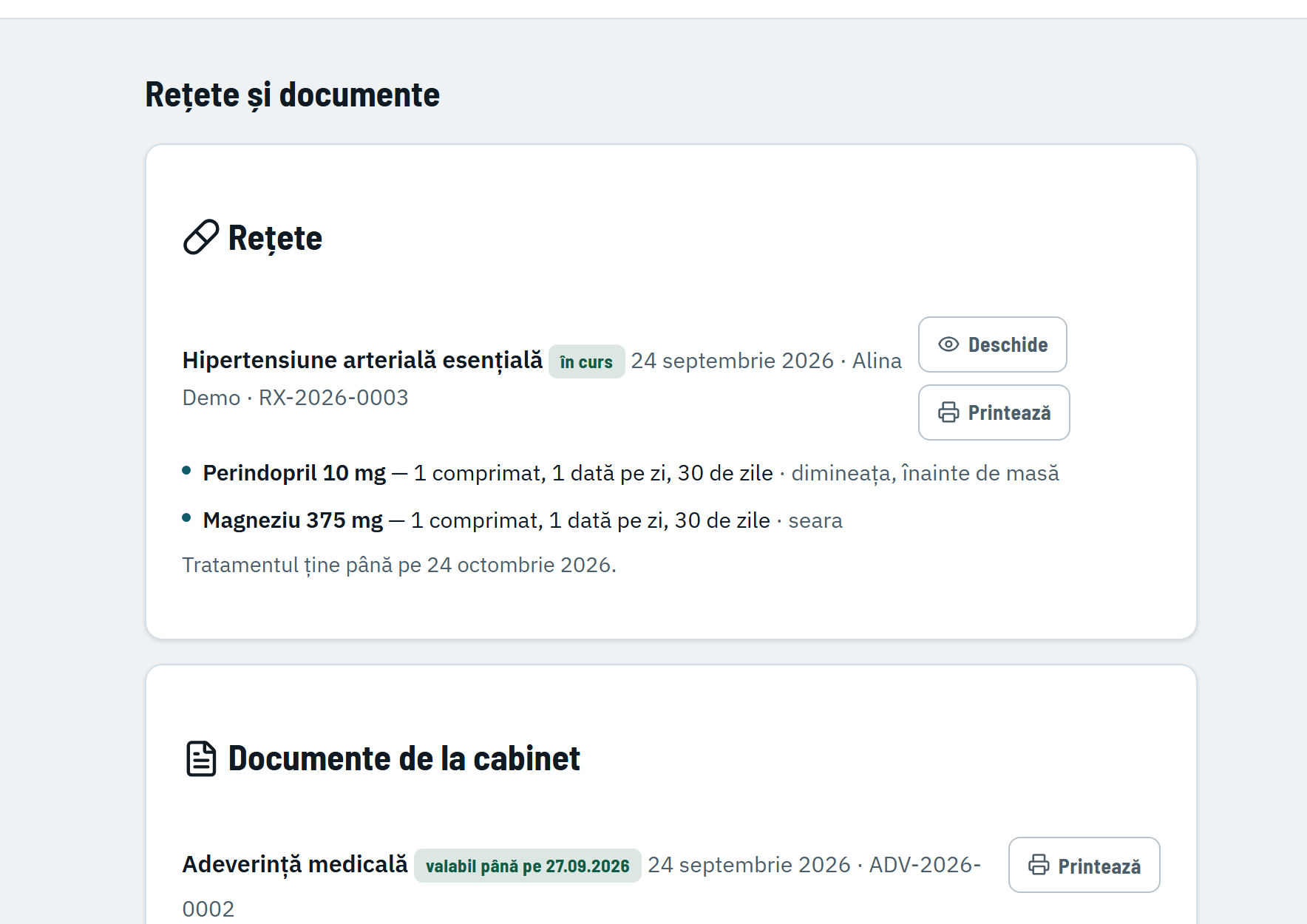The height and width of the screenshot is (924, 1307).
Task: Open the Hipertensiune arterială esențială prescription
Action: coord(992,344)
